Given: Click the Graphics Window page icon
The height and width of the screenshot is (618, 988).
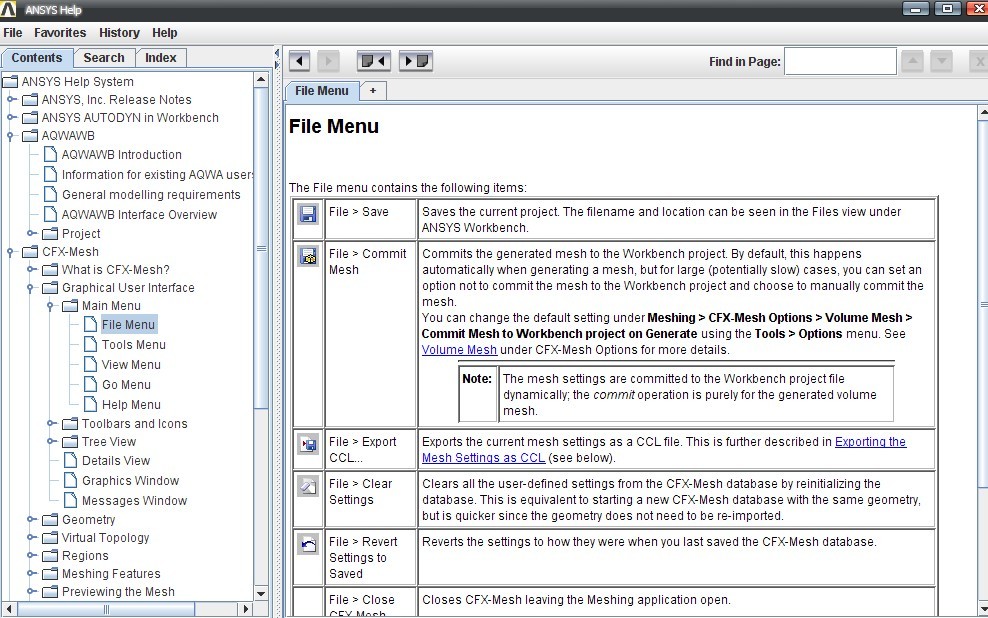Looking at the screenshot, I should point(71,481).
